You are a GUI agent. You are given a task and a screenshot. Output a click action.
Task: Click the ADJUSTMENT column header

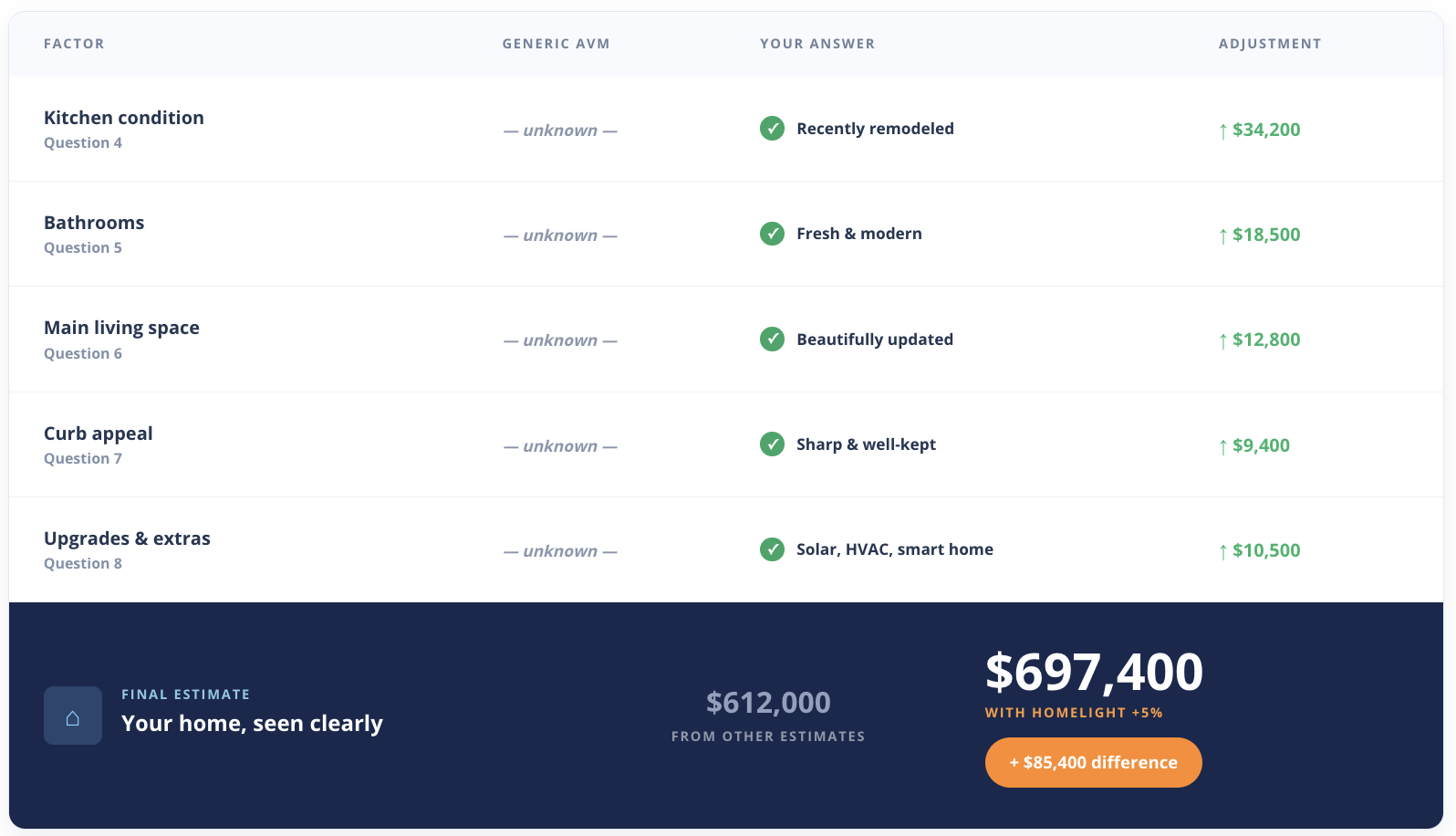tap(1270, 44)
